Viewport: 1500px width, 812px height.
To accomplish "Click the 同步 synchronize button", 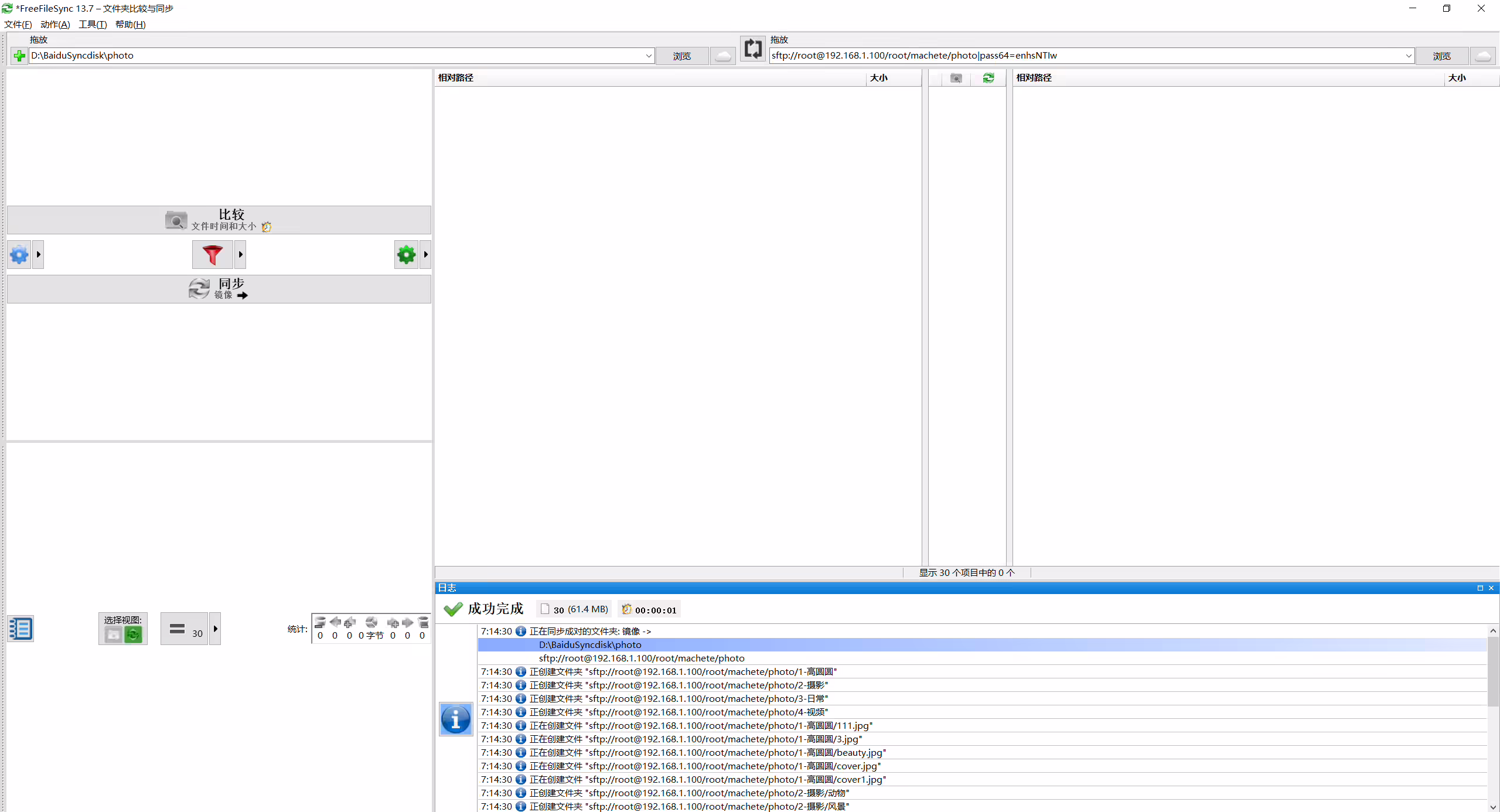I will click(219, 289).
